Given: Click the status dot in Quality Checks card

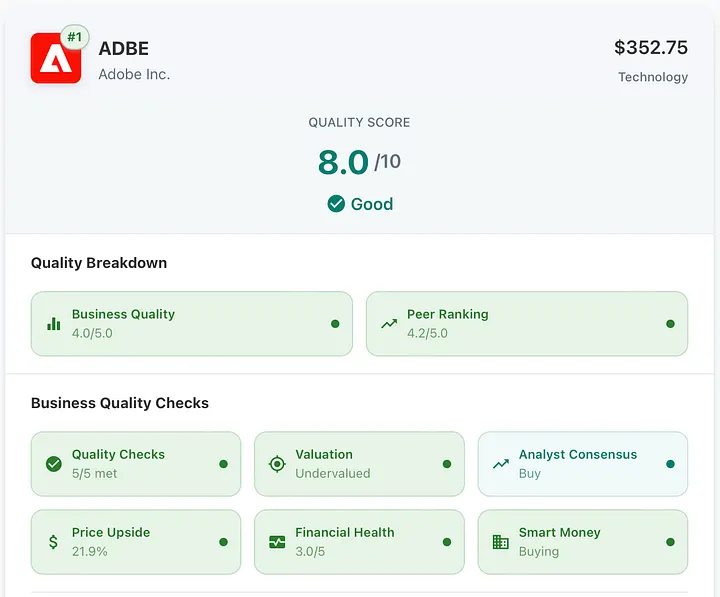Looking at the screenshot, I should tap(224, 464).
